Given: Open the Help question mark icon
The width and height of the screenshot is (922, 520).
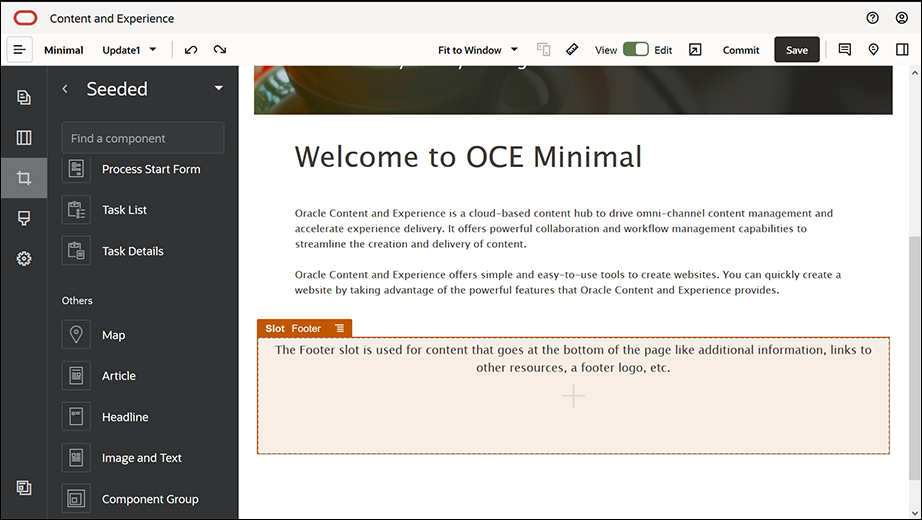Looking at the screenshot, I should tap(872, 18).
